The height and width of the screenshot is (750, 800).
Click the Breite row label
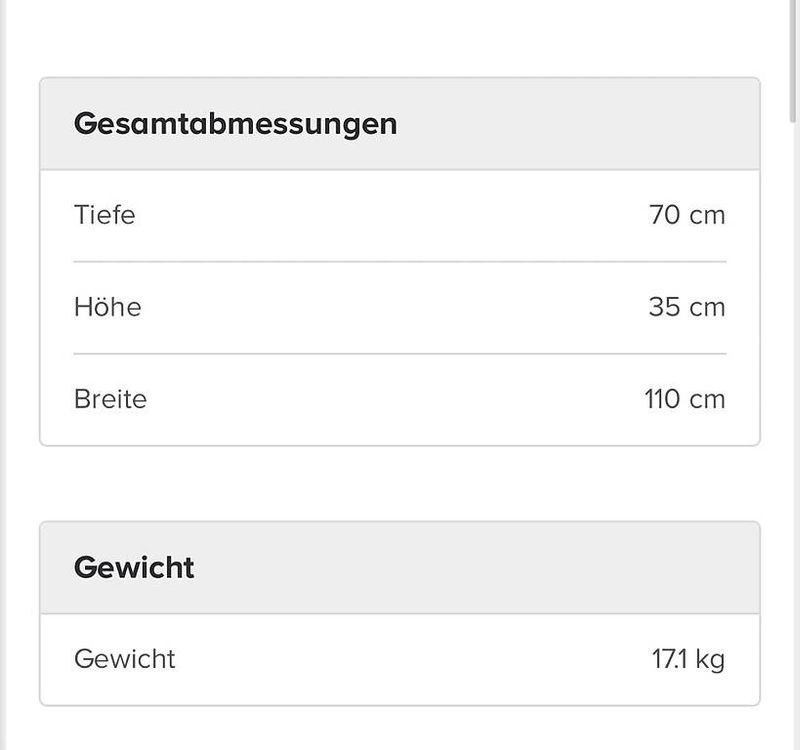(x=110, y=398)
